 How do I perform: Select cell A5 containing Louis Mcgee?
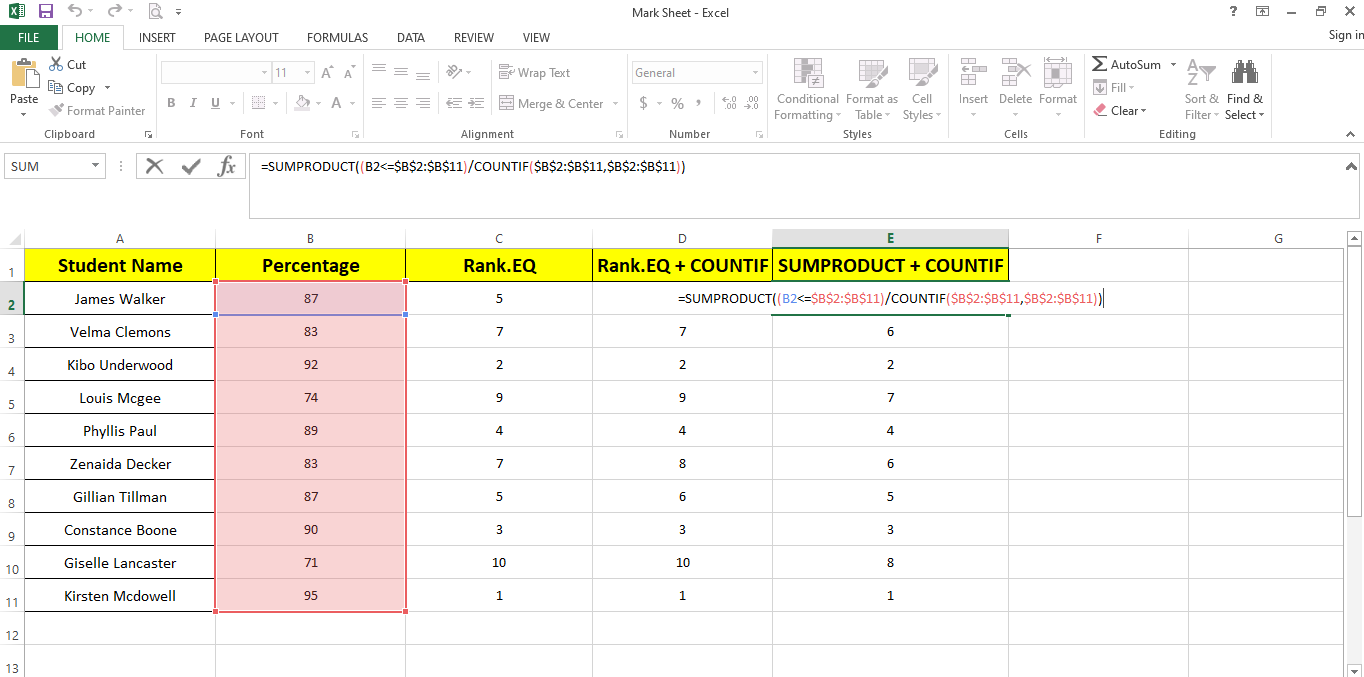coord(119,397)
